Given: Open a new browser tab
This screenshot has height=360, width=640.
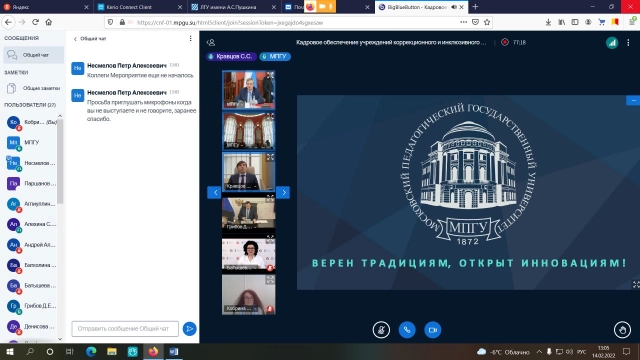Looking at the screenshot, I should [475, 7].
